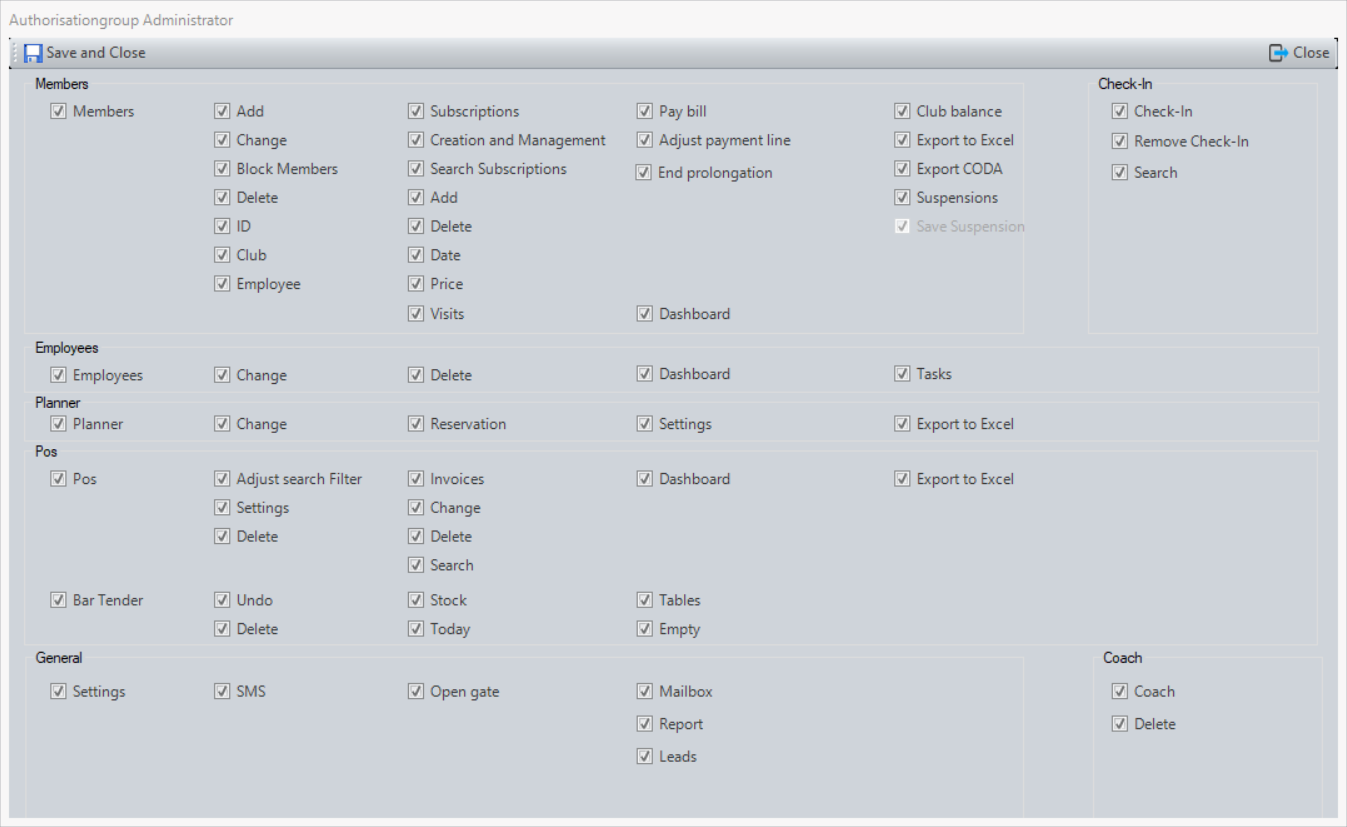Uncheck Creation and Management checkbox

click(x=416, y=140)
